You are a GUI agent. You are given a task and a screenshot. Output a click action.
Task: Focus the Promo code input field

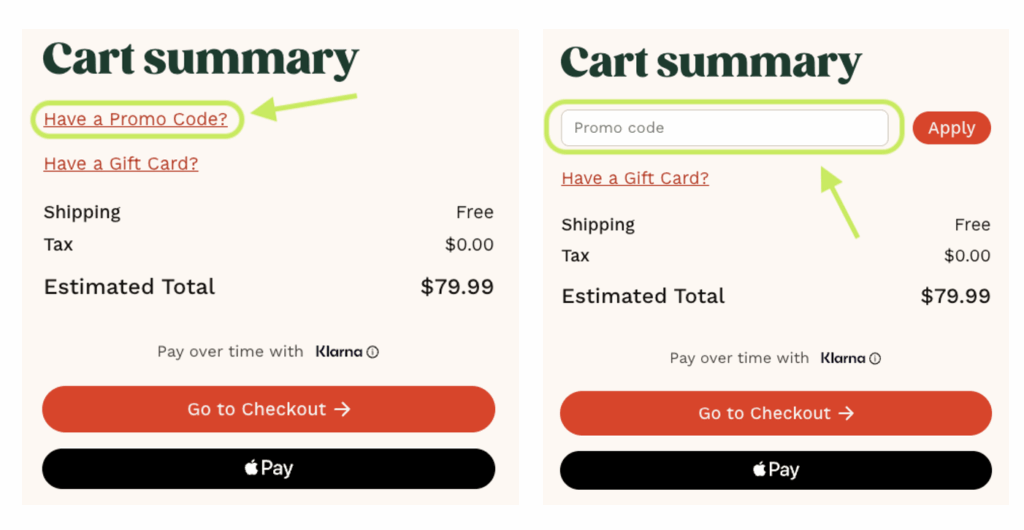724,128
